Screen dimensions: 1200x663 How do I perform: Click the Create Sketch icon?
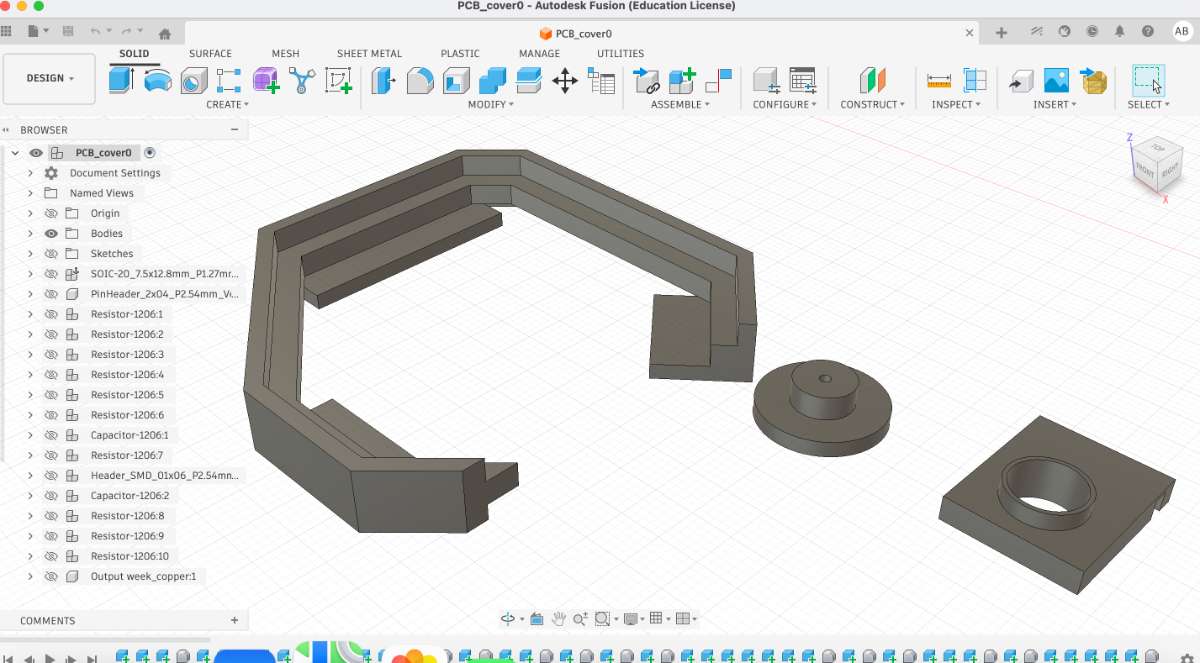pos(339,80)
